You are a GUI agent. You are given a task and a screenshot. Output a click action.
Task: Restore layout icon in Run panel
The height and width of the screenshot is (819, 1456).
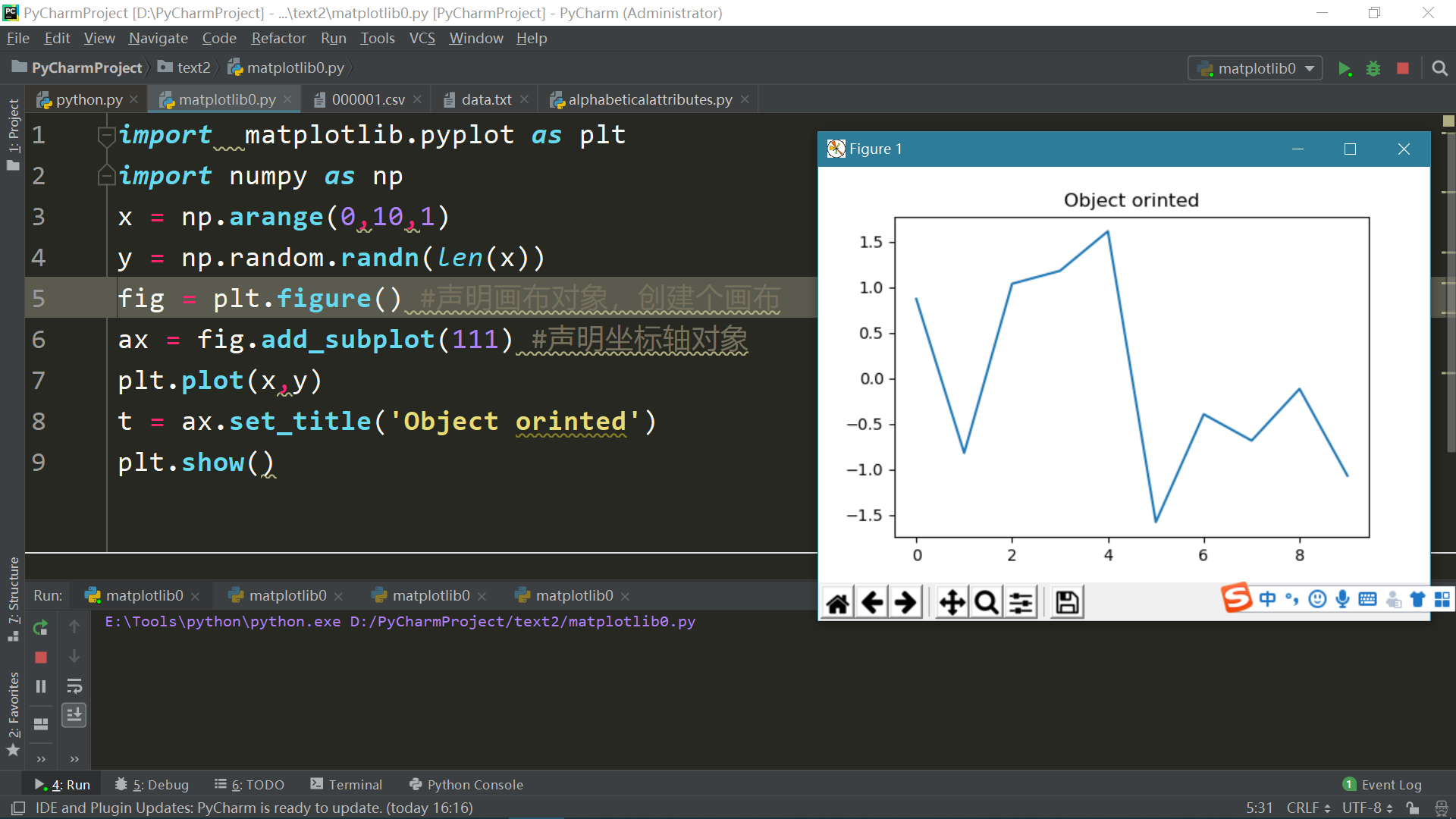(x=41, y=723)
